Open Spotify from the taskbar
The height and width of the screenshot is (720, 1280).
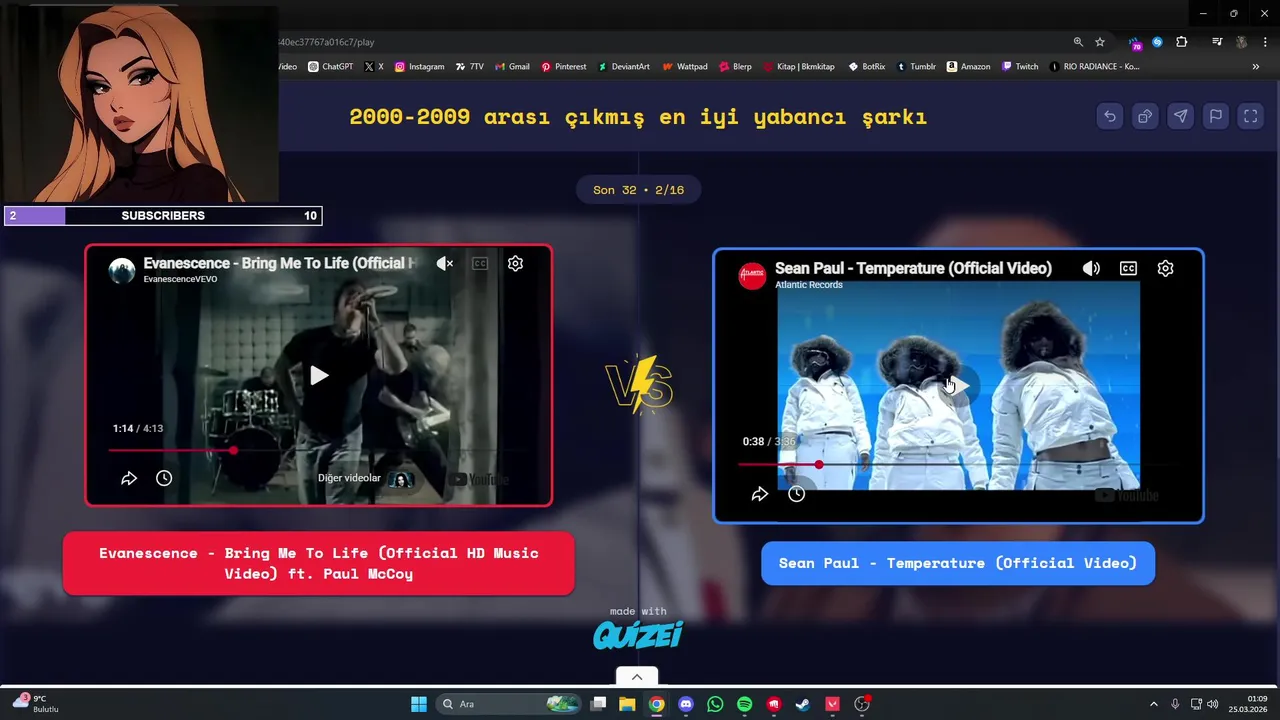[x=744, y=704]
